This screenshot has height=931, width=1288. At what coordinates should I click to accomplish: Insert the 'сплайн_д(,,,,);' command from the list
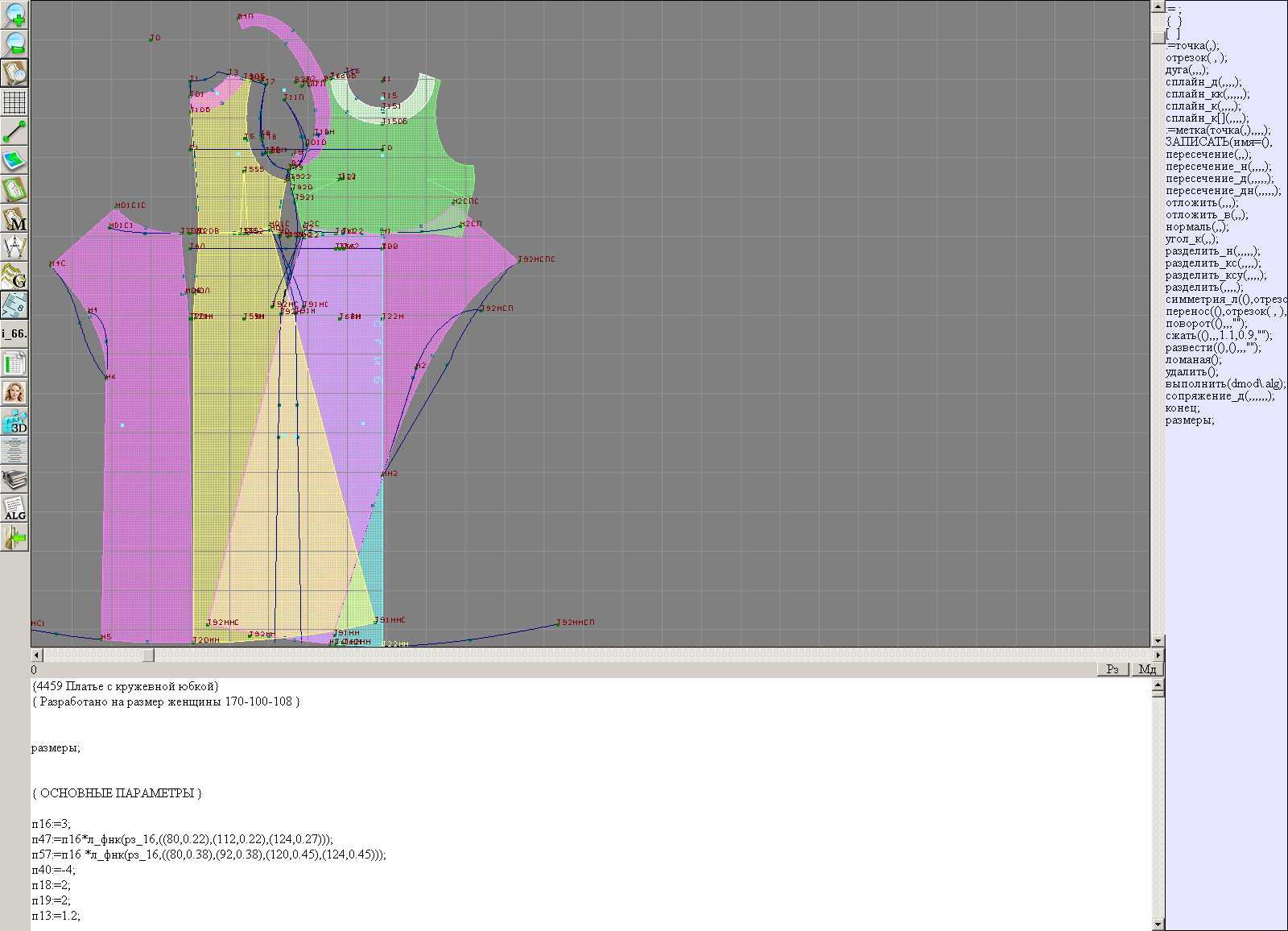[1203, 82]
